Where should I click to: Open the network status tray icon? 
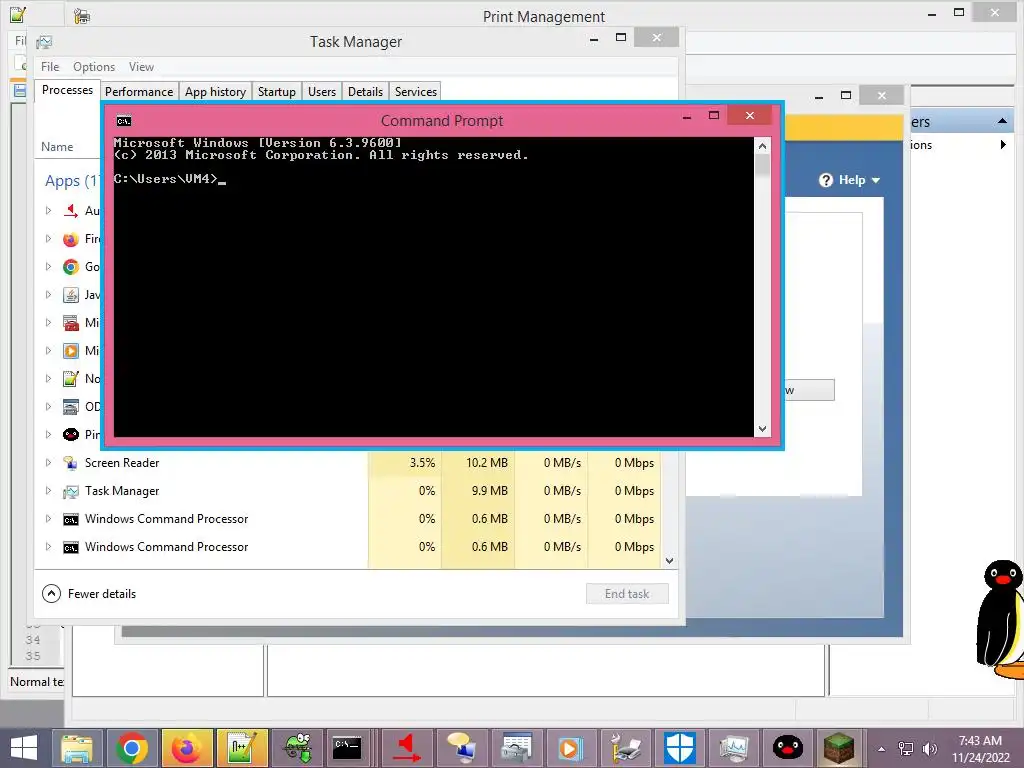pos(906,749)
